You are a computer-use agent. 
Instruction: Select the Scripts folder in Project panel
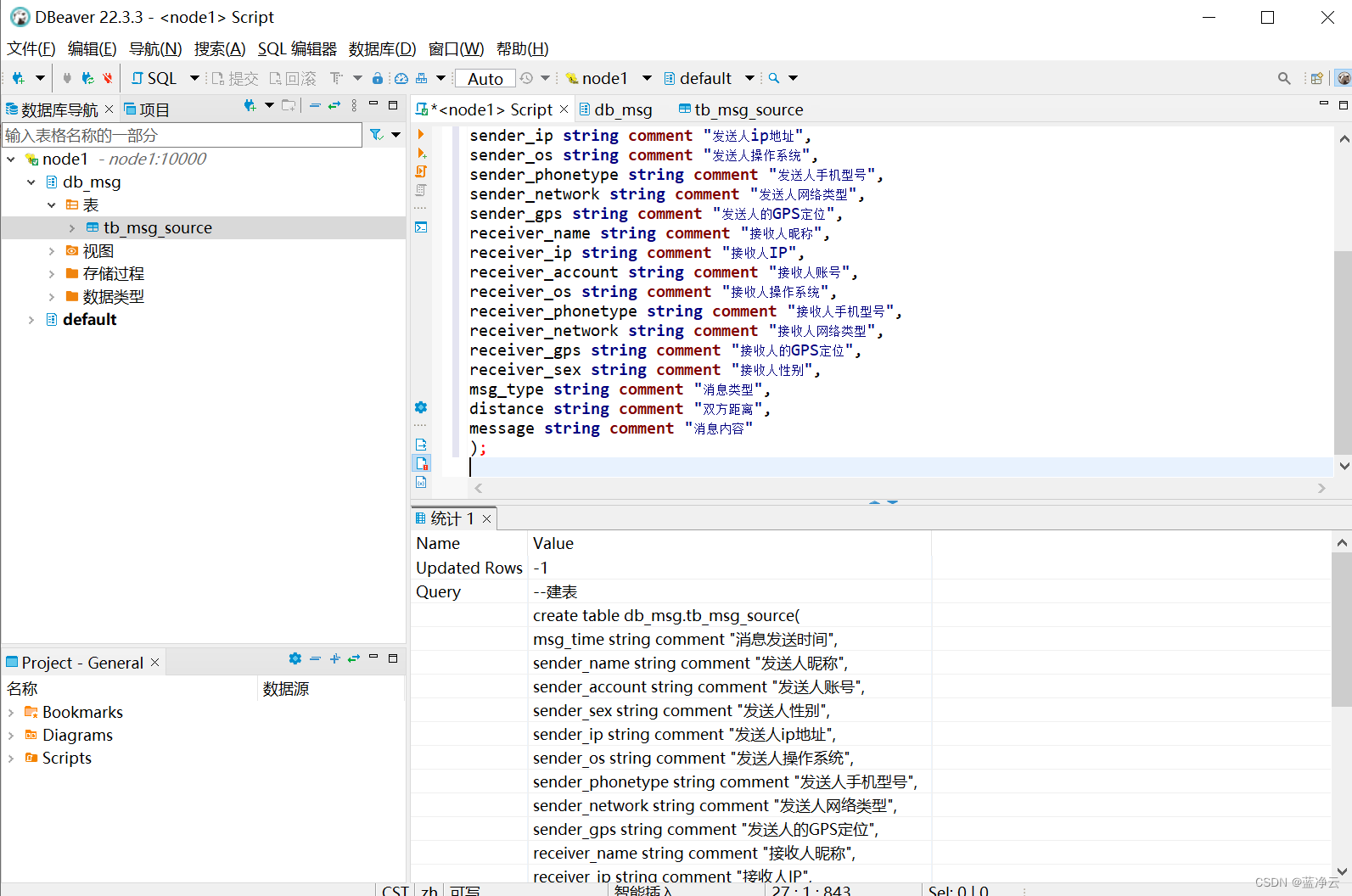point(67,758)
